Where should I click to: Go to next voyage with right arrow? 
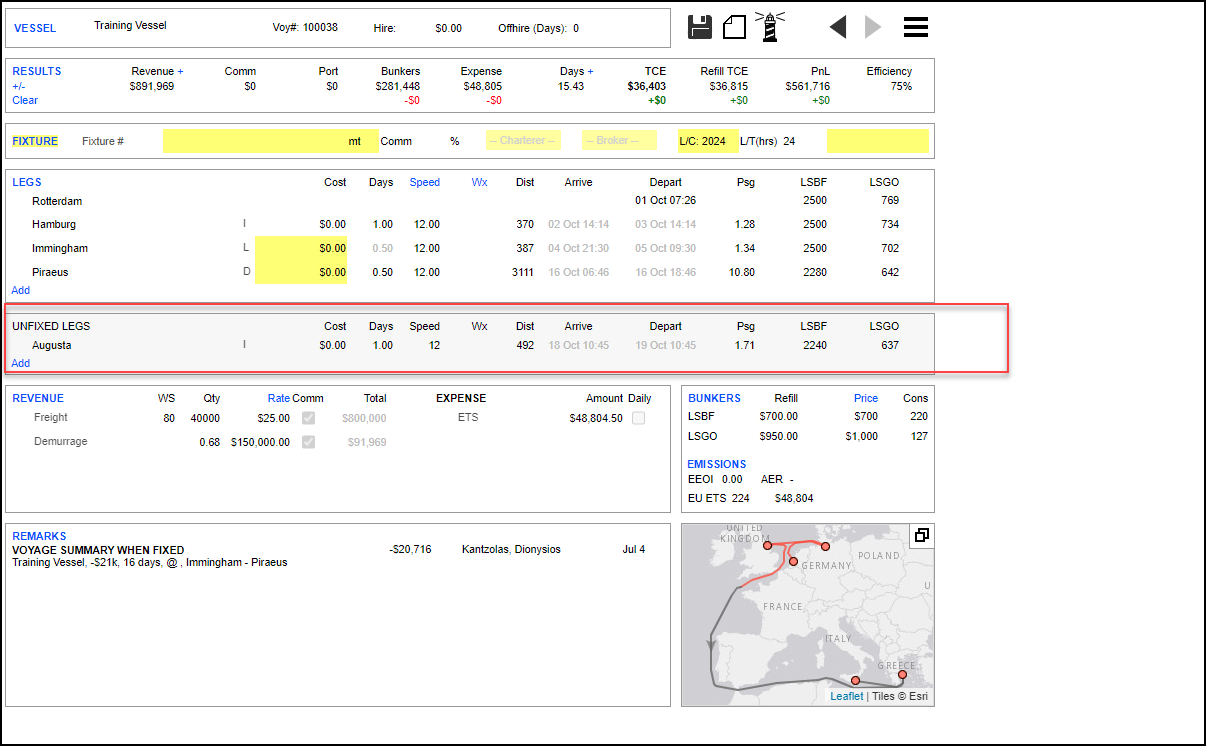pos(873,27)
